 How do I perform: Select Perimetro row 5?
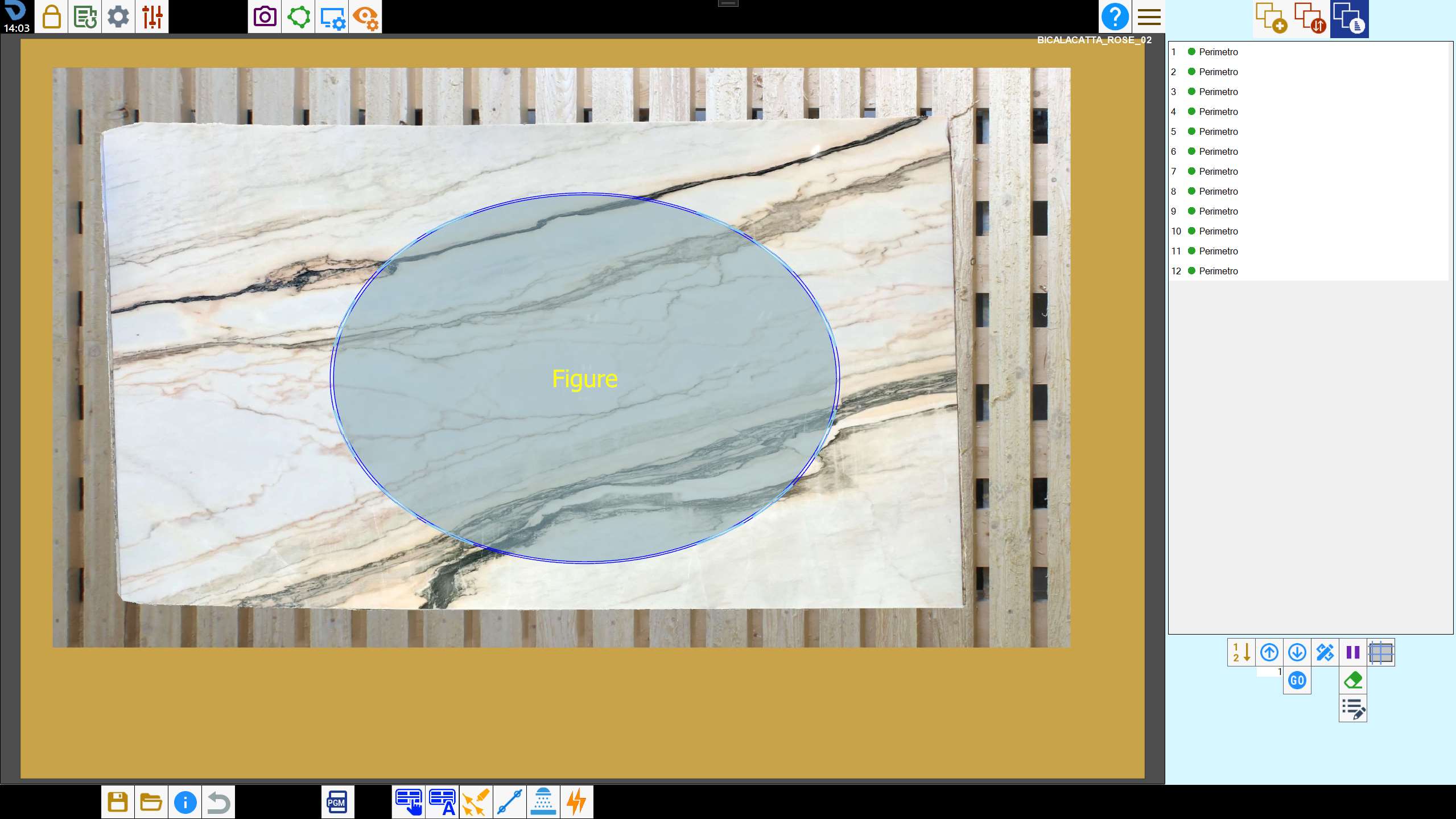[1308, 131]
